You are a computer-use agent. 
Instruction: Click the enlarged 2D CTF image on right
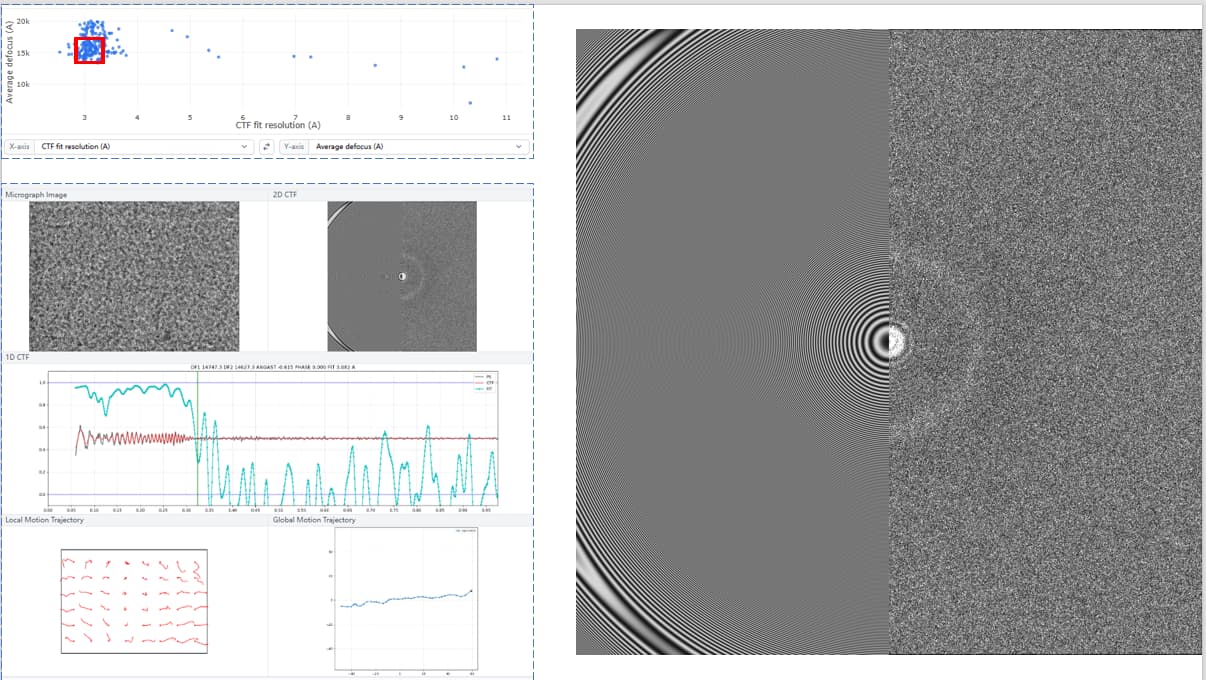point(889,342)
